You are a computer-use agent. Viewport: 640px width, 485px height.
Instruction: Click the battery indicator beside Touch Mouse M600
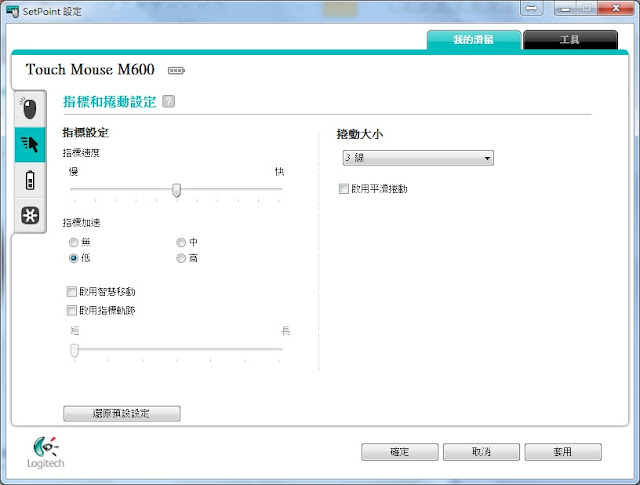click(x=176, y=71)
